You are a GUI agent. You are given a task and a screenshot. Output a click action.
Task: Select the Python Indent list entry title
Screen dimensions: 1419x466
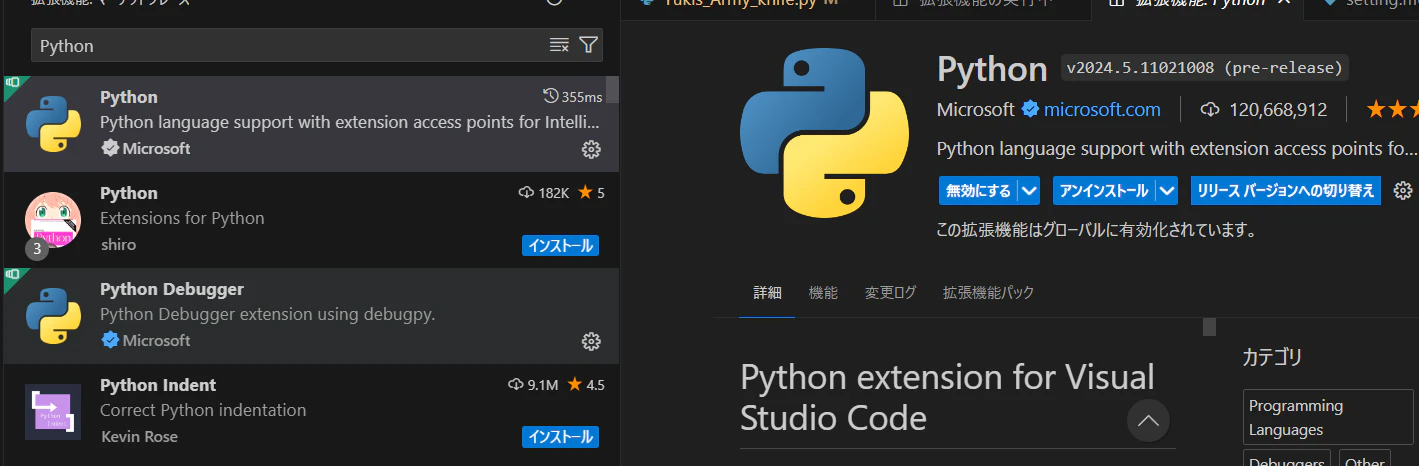[x=158, y=385]
